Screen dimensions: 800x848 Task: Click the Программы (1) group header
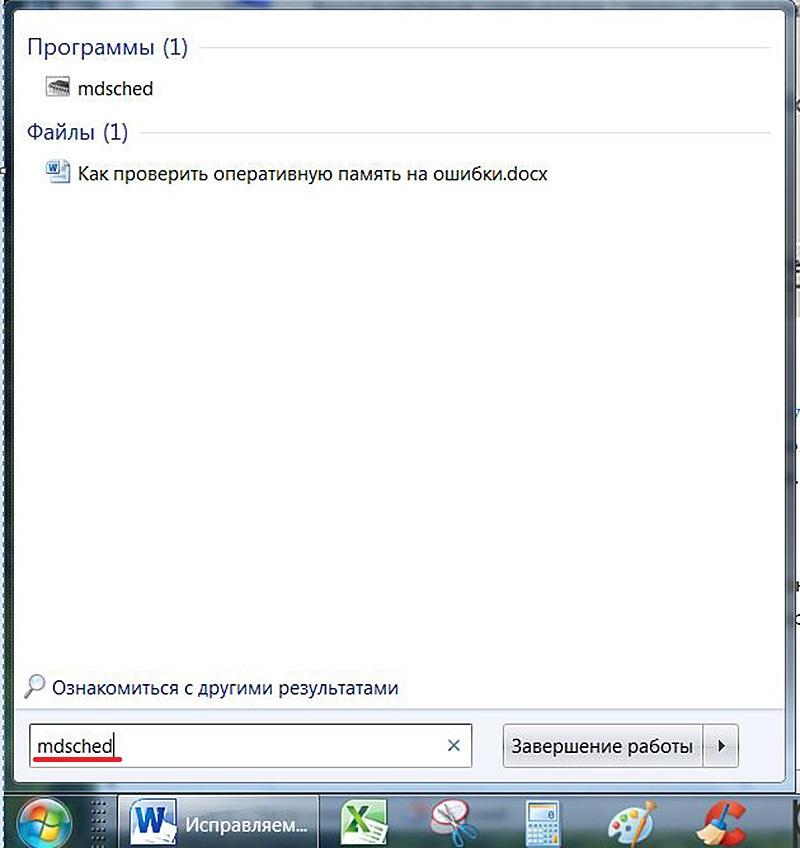coord(107,48)
